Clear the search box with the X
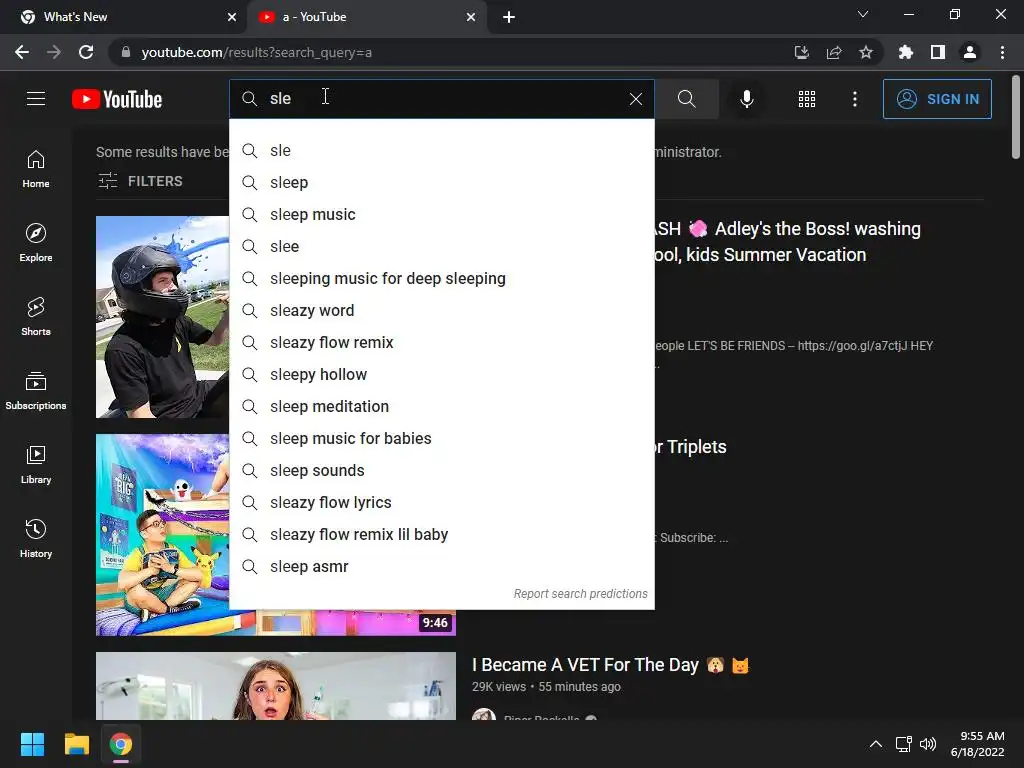The height and width of the screenshot is (768, 1024). point(635,99)
